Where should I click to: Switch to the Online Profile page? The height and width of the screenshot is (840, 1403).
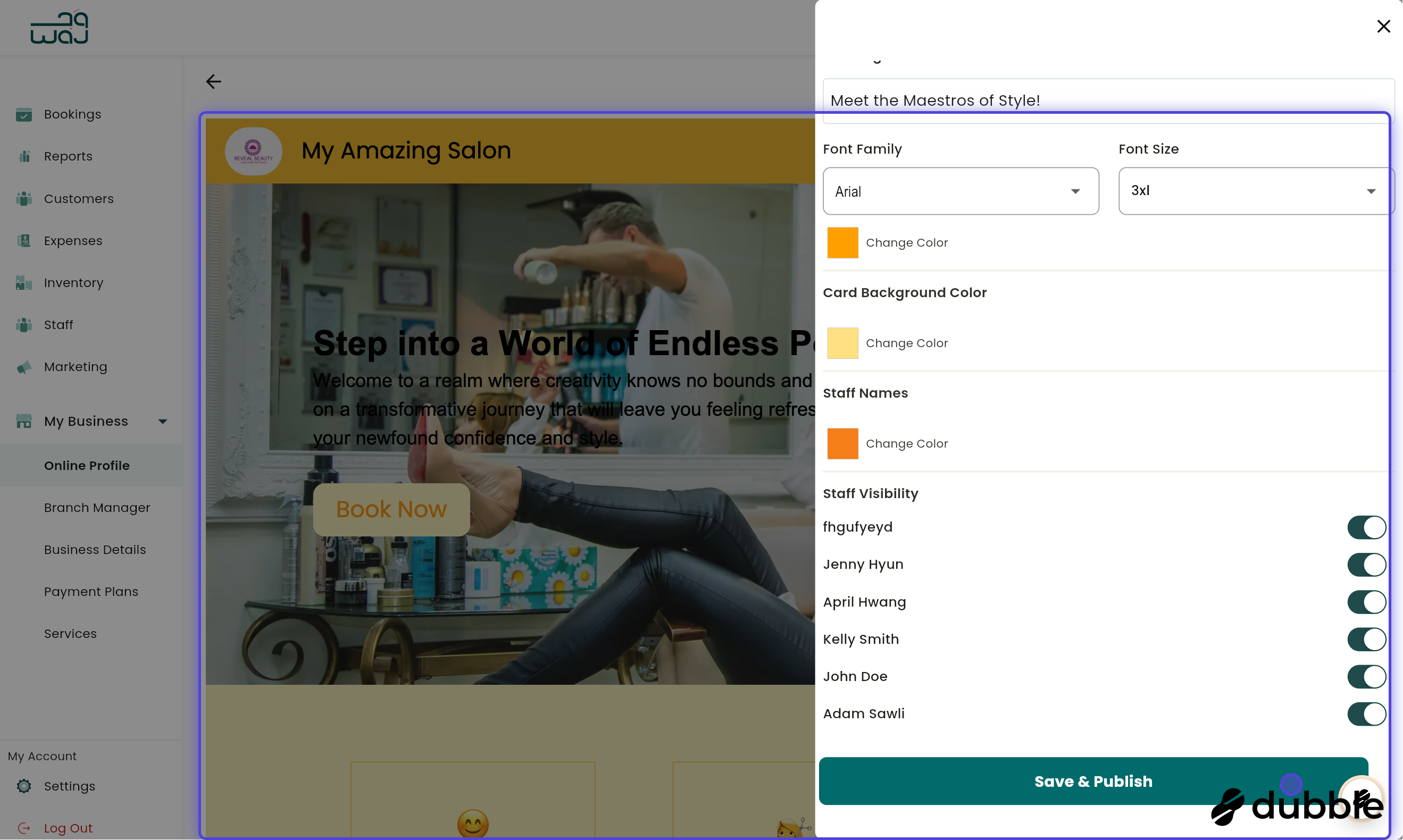pyautogui.click(x=87, y=465)
